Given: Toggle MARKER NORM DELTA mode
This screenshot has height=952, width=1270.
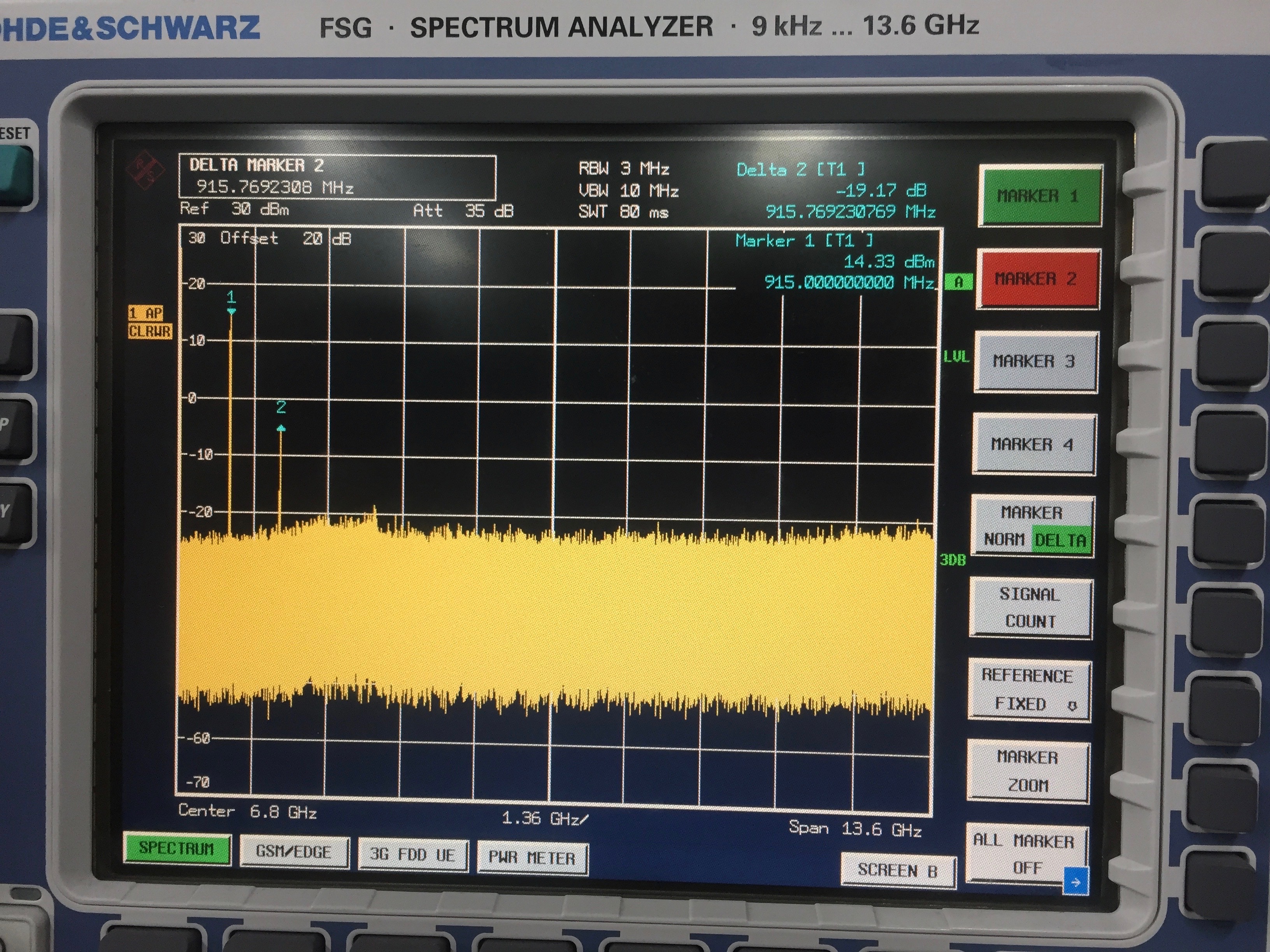Looking at the screenshot, I should 1032,526.
